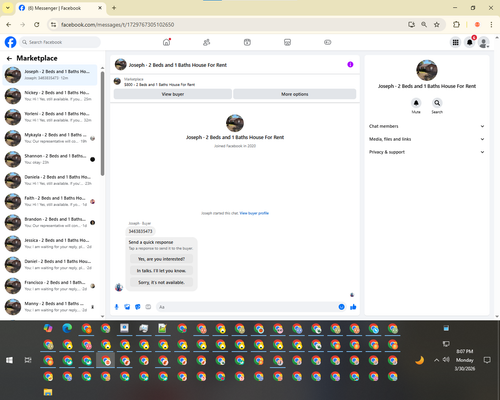This screenshot has width=500, height=400.
Task: Send quick response 'In talks. I'll let you know.'
Action: click(x=161, y=271)
